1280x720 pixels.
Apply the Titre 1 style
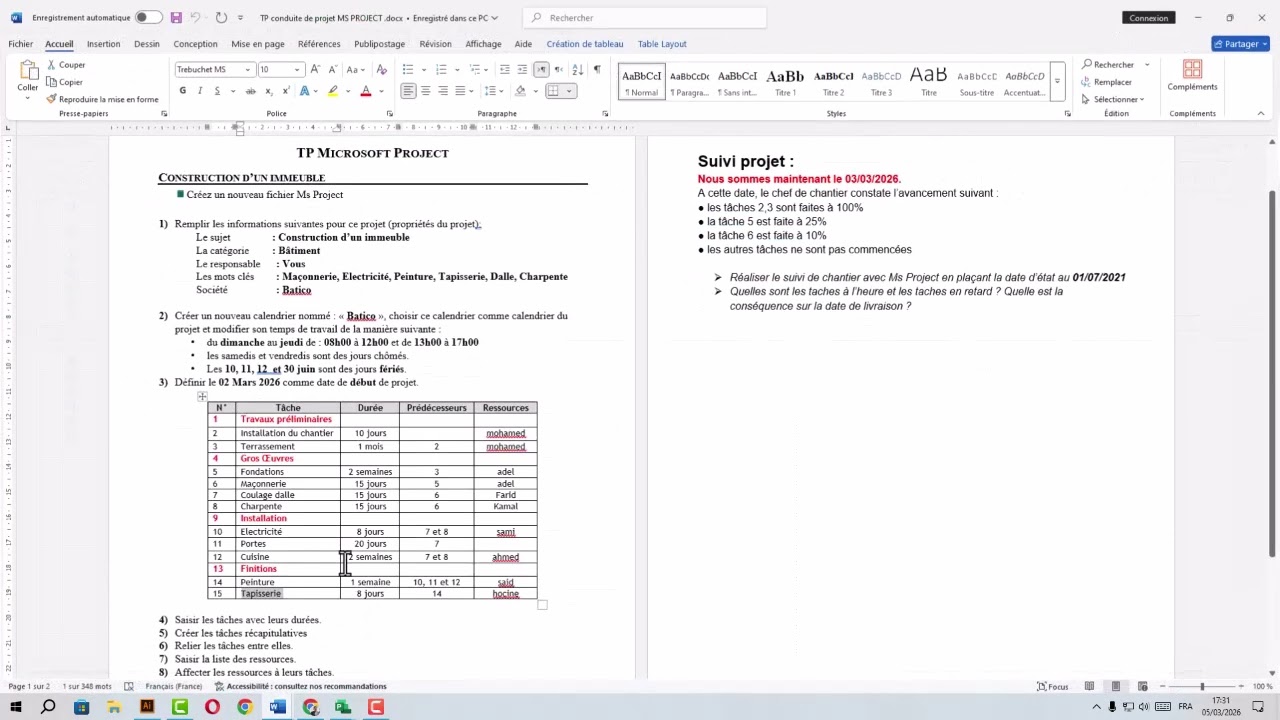[785, 82]
